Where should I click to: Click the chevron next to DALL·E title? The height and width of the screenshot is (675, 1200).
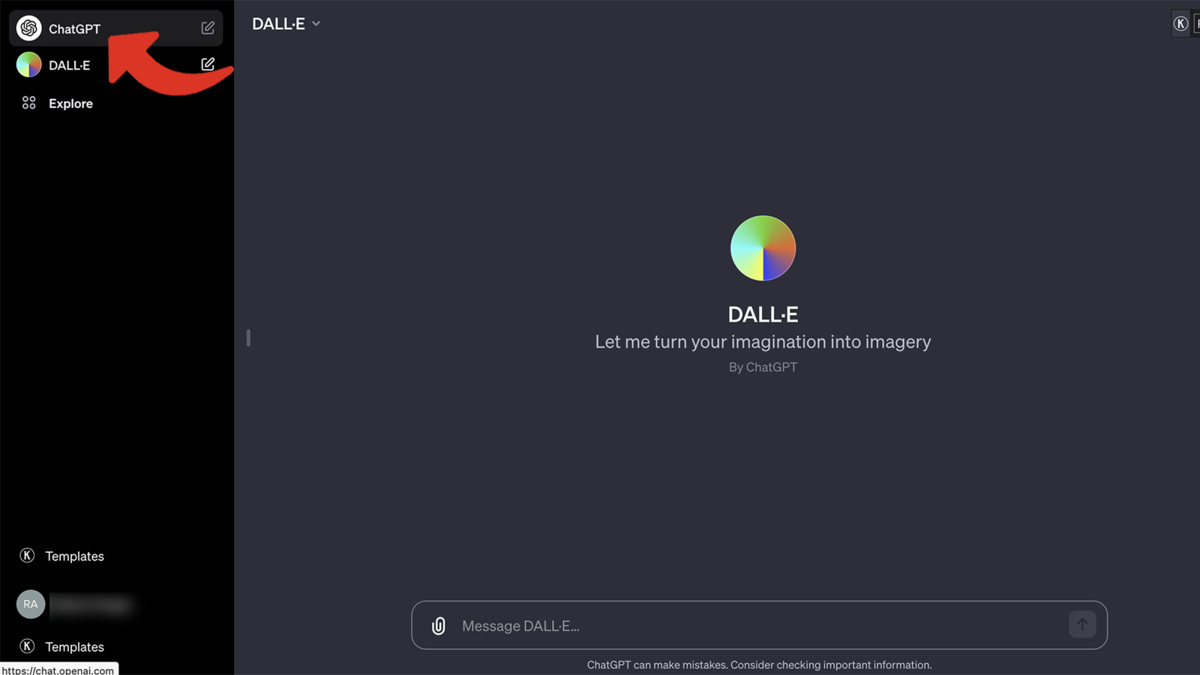pos(316,24)
